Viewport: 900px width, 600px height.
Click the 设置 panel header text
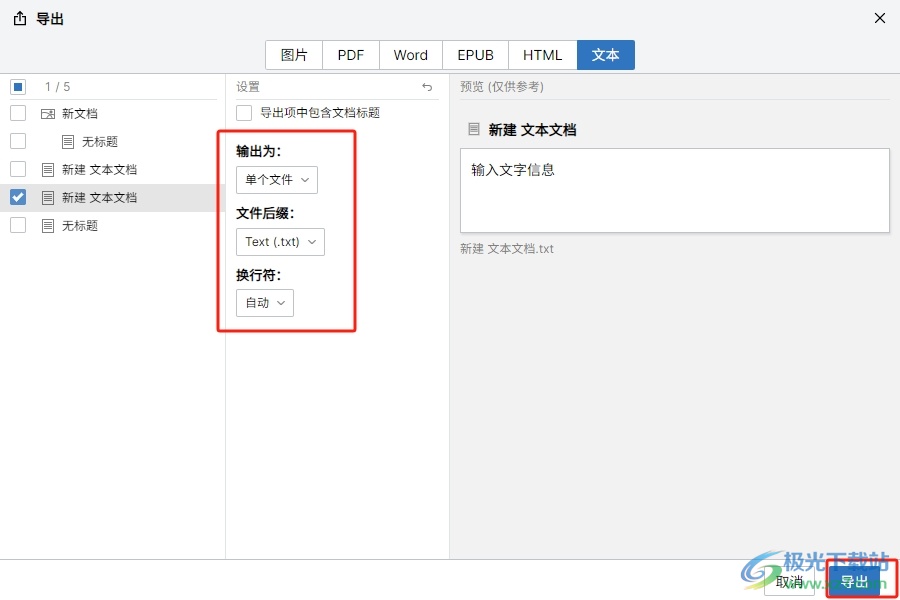[248, 87]
